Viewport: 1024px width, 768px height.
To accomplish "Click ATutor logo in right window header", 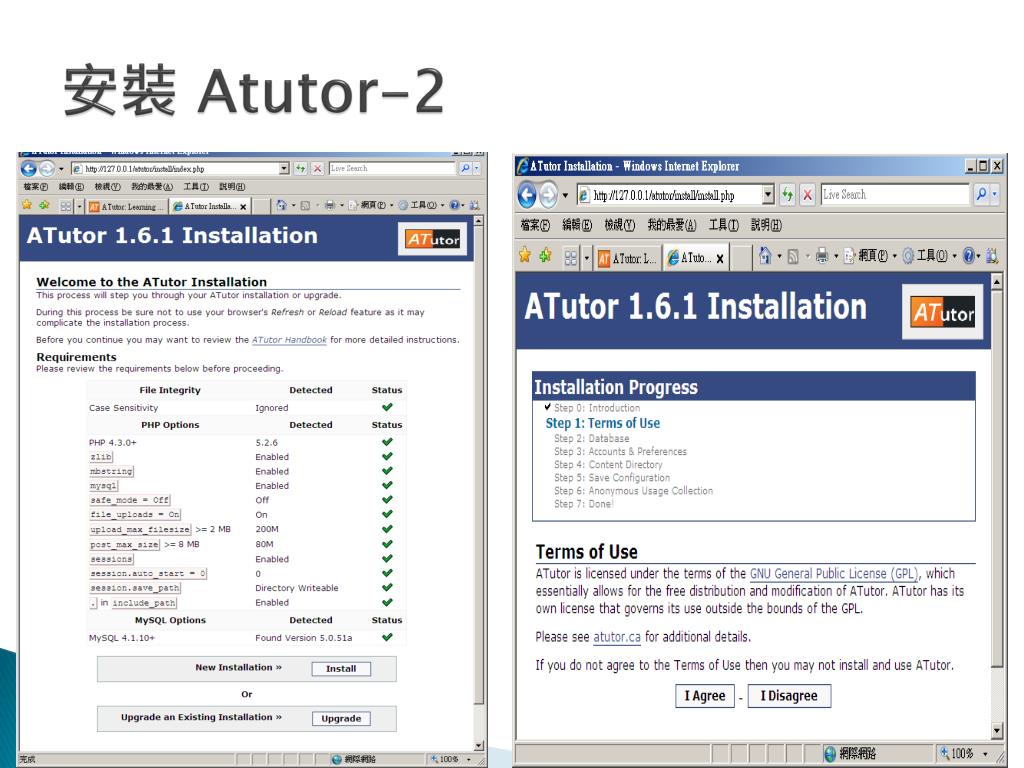I will coord(942,312).
